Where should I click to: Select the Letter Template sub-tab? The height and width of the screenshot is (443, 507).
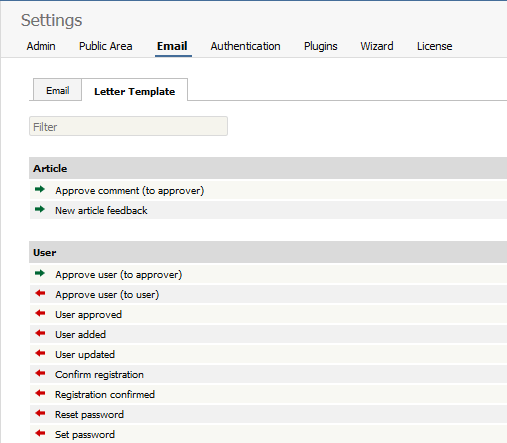click(135, 91)
